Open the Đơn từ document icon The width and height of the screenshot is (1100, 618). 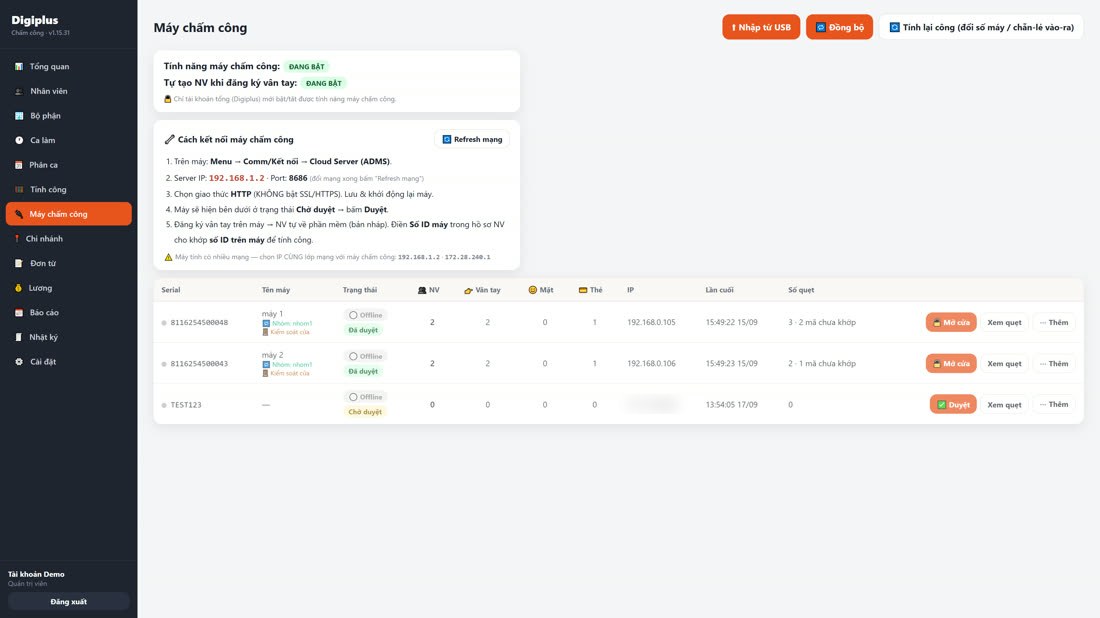pos(19,263)
